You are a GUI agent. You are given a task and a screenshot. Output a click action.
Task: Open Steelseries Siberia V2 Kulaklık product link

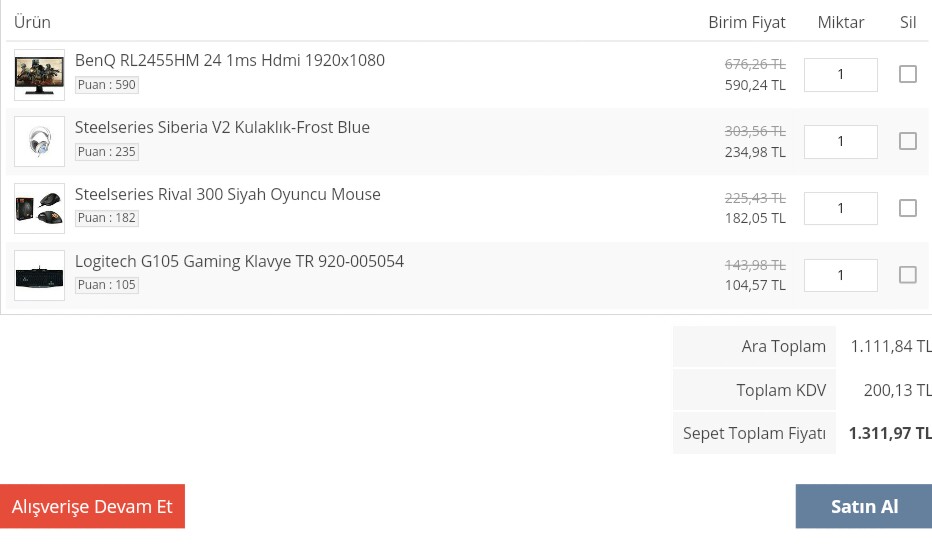point(222,128)
